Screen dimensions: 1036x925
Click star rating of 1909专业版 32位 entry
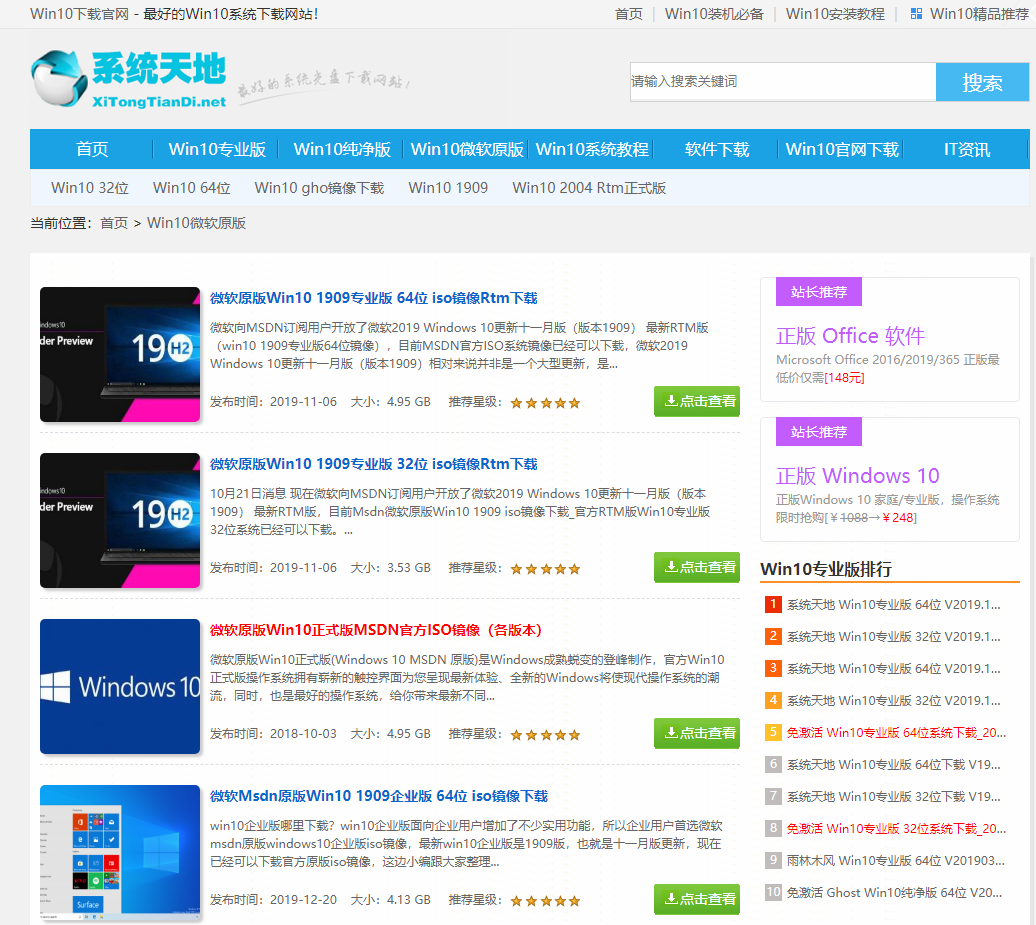545,569
